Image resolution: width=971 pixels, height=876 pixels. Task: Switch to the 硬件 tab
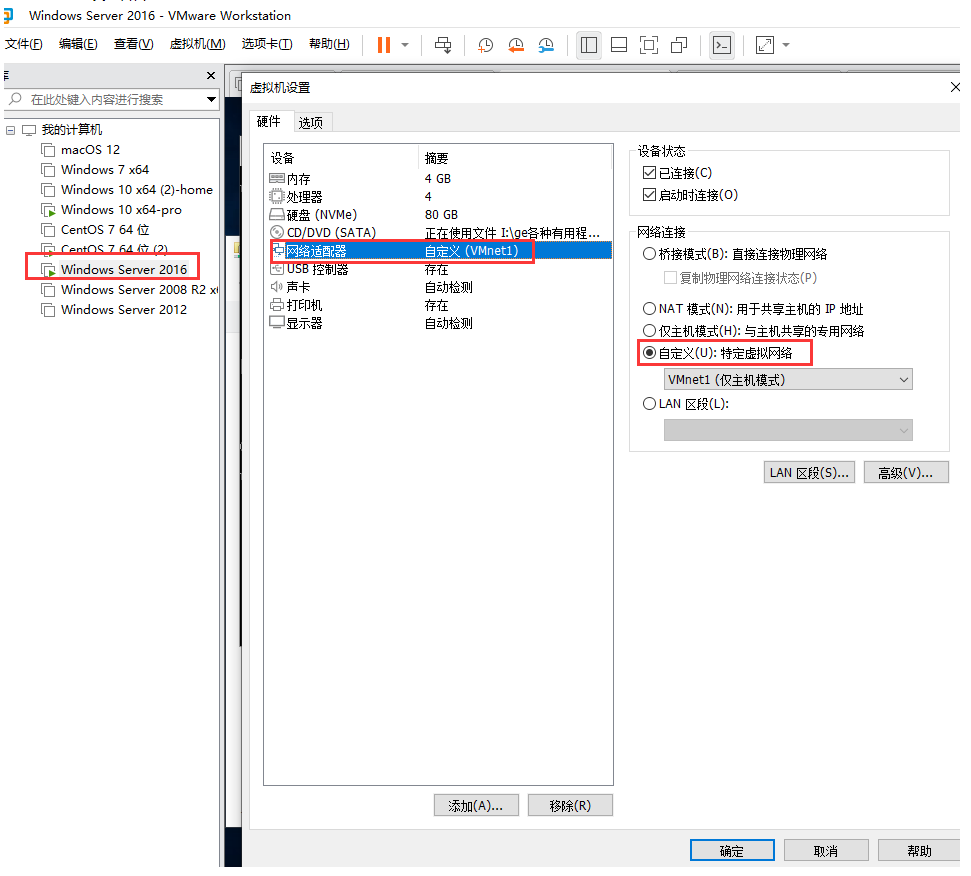(x=268, y=121)
